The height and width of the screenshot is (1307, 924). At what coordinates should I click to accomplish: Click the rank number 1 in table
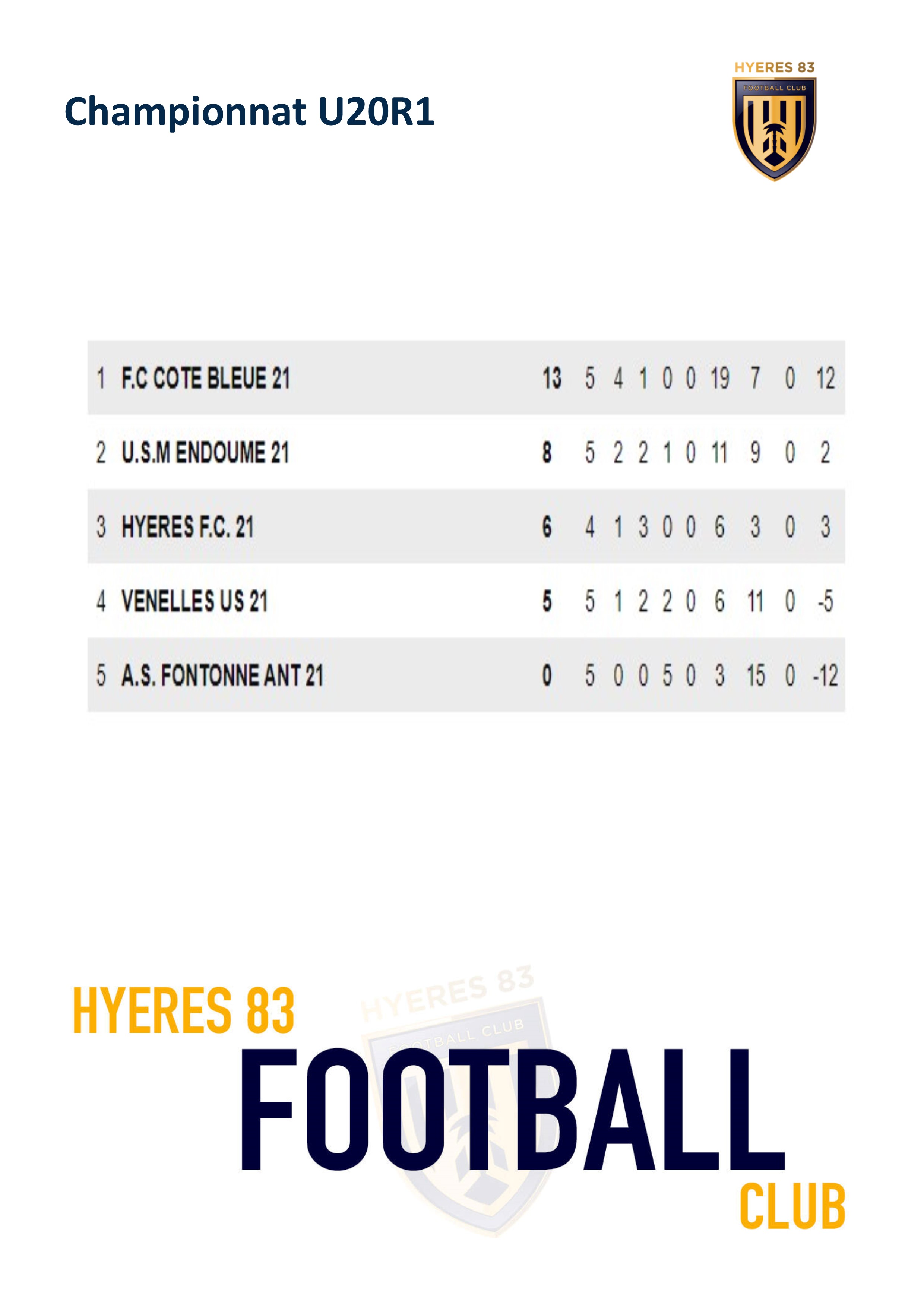[101, 378]
